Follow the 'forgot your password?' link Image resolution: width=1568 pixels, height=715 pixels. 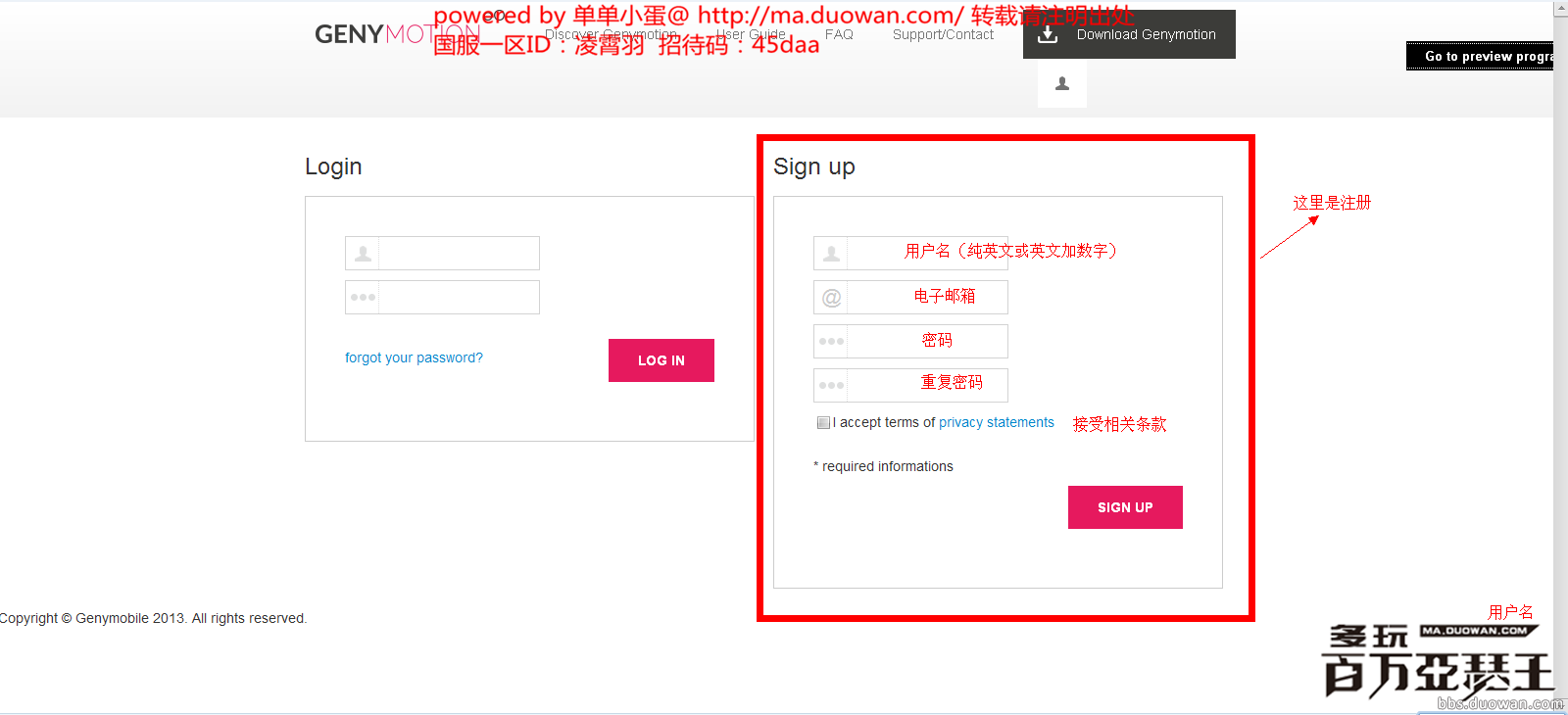tap(414, 357)
